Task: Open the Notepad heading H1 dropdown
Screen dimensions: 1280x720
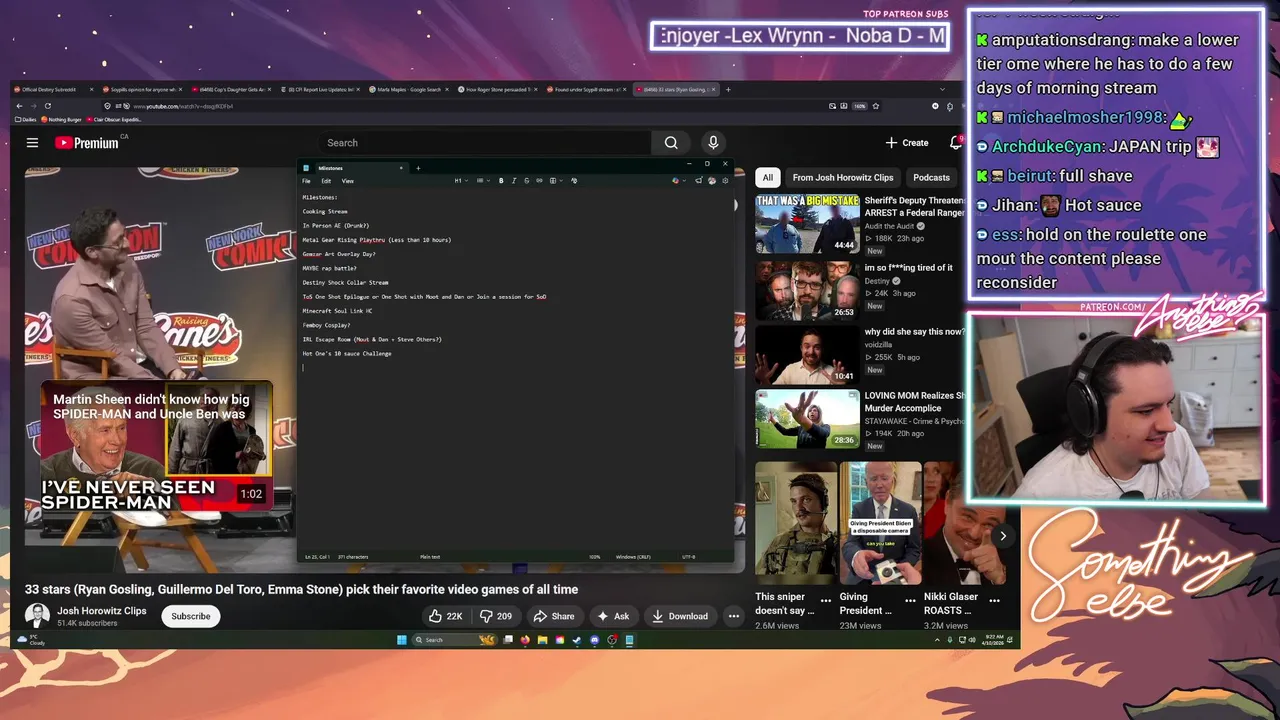Action: click(x=461, y=181)
